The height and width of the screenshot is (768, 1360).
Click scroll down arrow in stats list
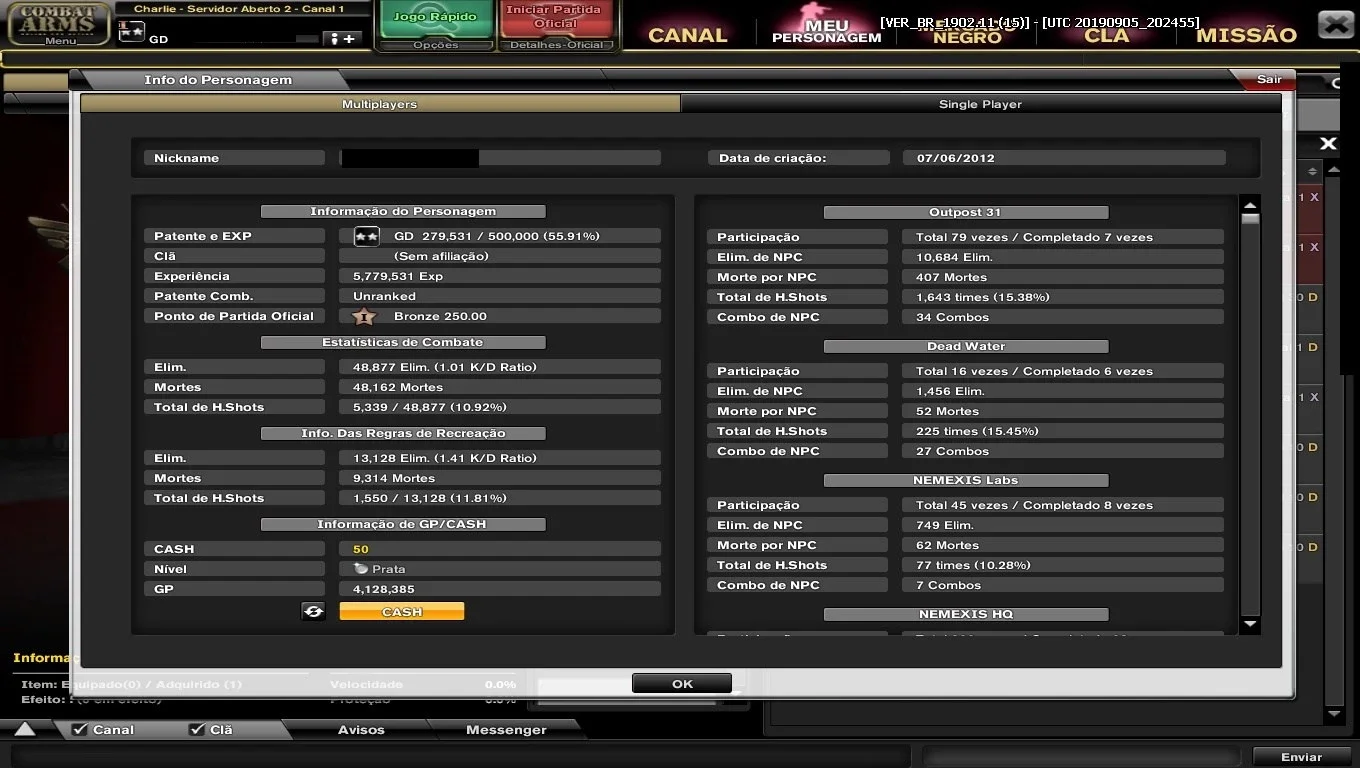[x=1250, y=625]
